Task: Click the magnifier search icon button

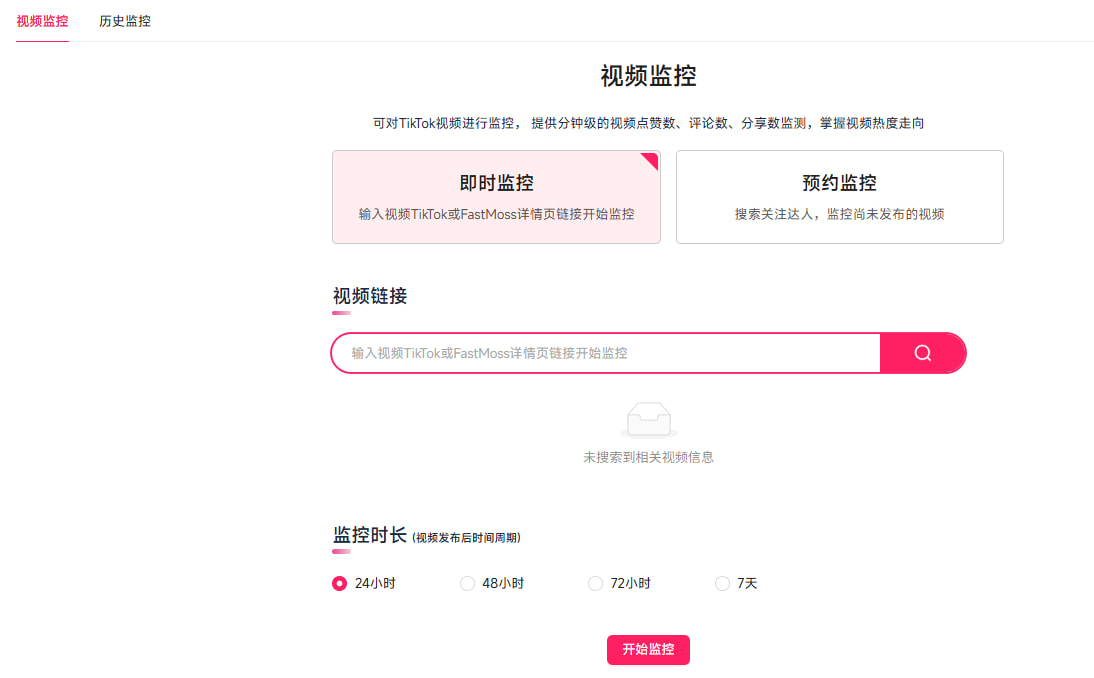Action: (x=922, y=353)
